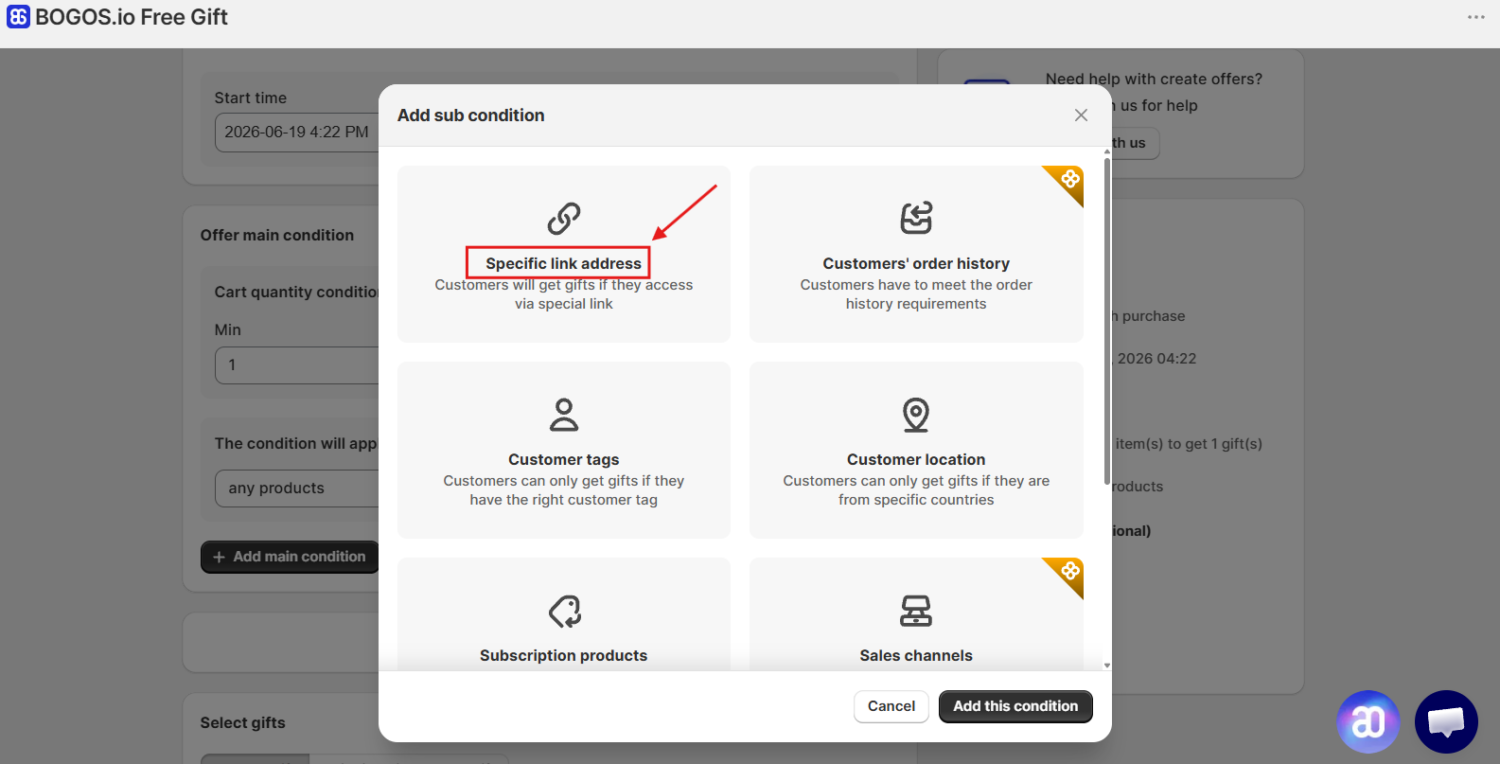The width and height of the screenshot is (1500, 764).
Task: Click Need help with create offers text
Action: pyautogui.click(x=1154, y=79)
